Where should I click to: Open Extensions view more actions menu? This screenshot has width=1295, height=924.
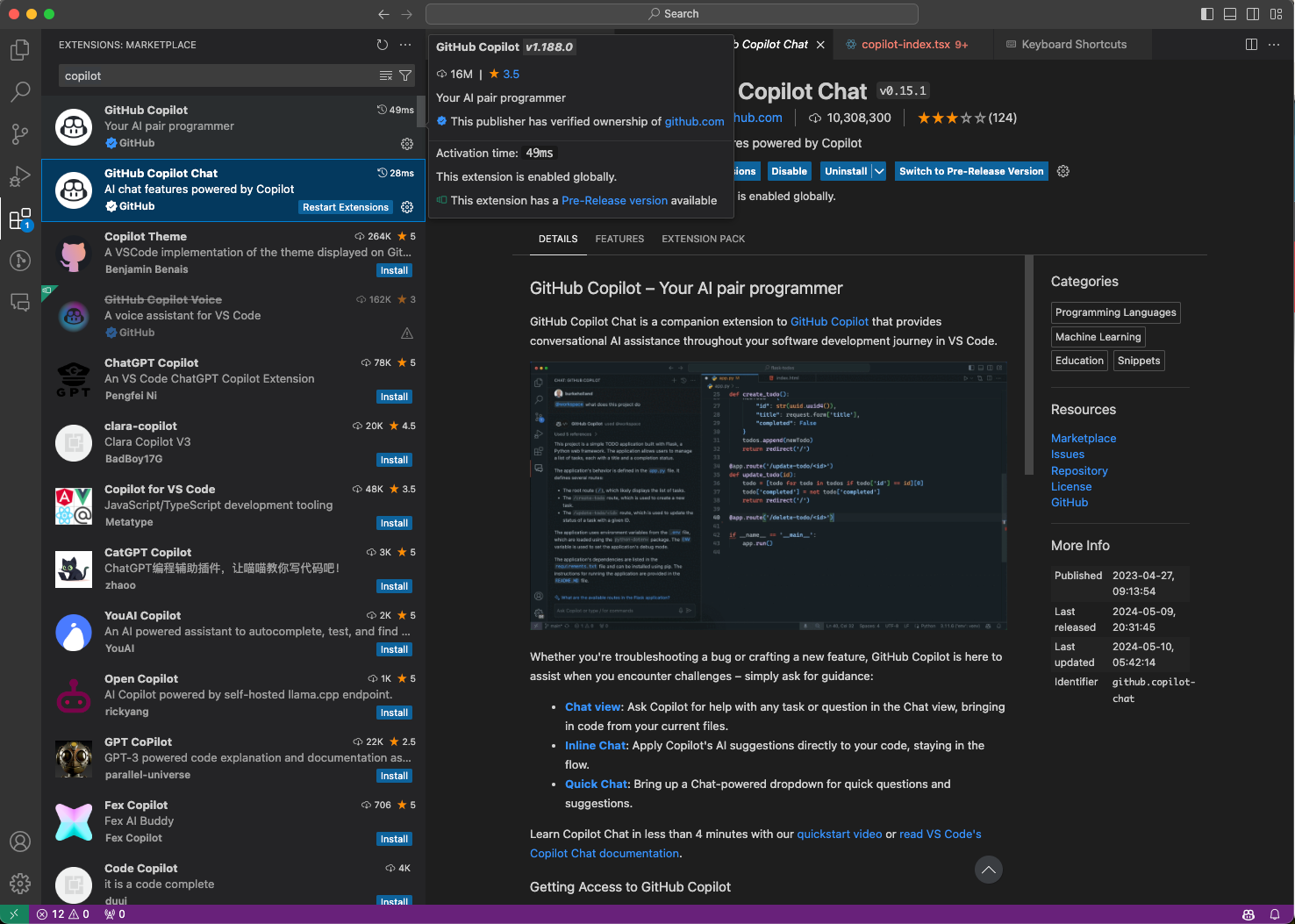pyautogui.click(x=405, y=45)
